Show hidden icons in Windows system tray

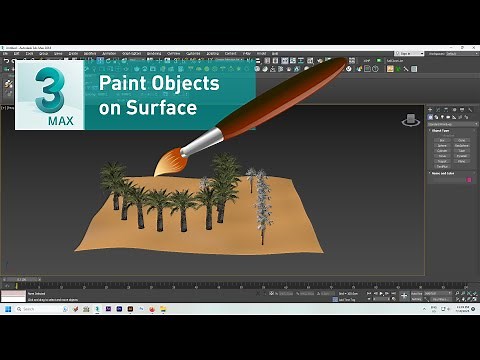coord(424,309)
